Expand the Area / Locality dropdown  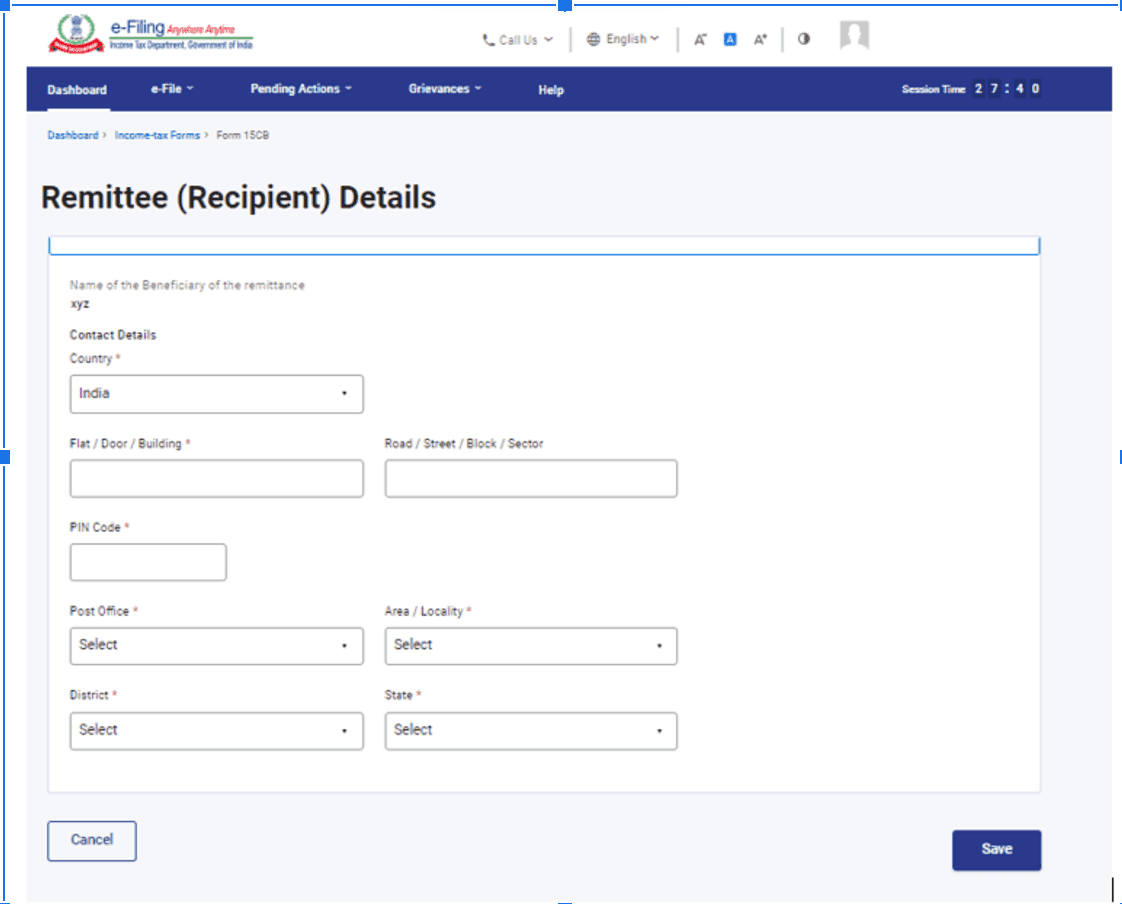click(530, 646)
